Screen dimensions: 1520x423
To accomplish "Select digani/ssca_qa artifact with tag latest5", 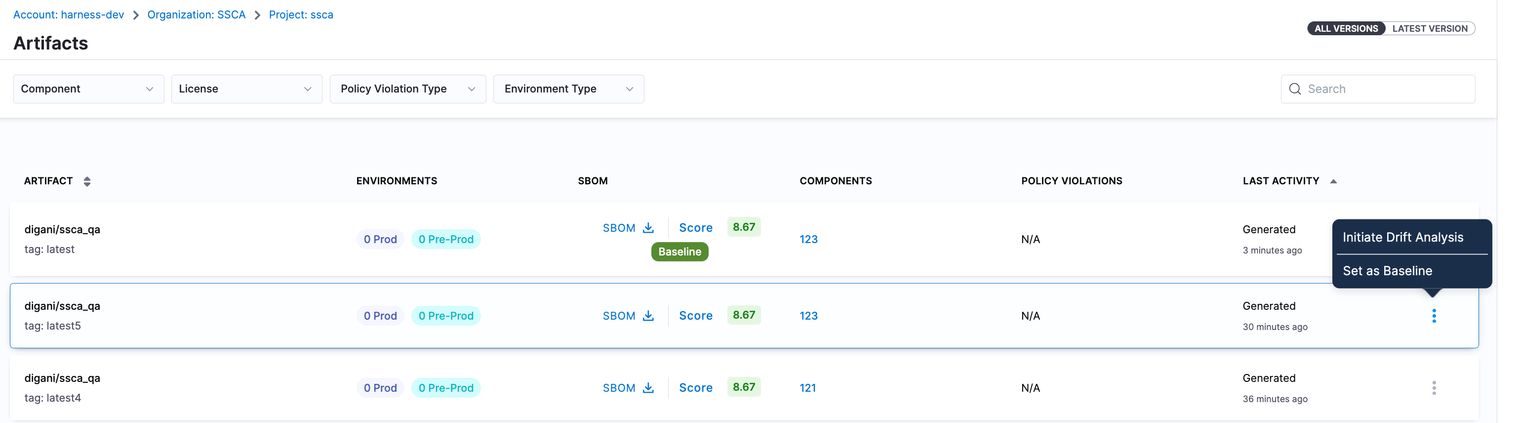I will 62,306.
